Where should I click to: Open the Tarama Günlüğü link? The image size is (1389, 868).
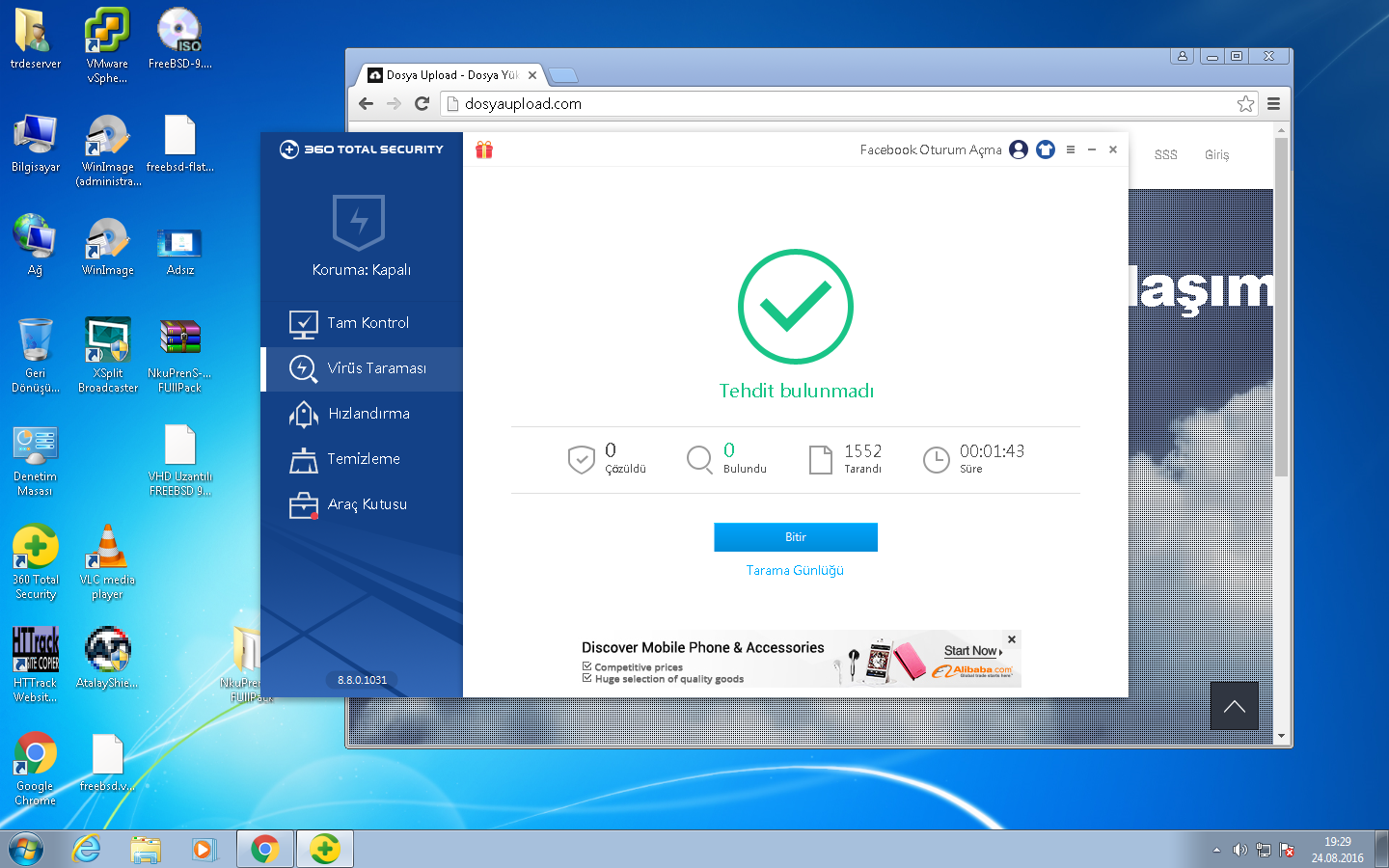[x=795, y=571]
